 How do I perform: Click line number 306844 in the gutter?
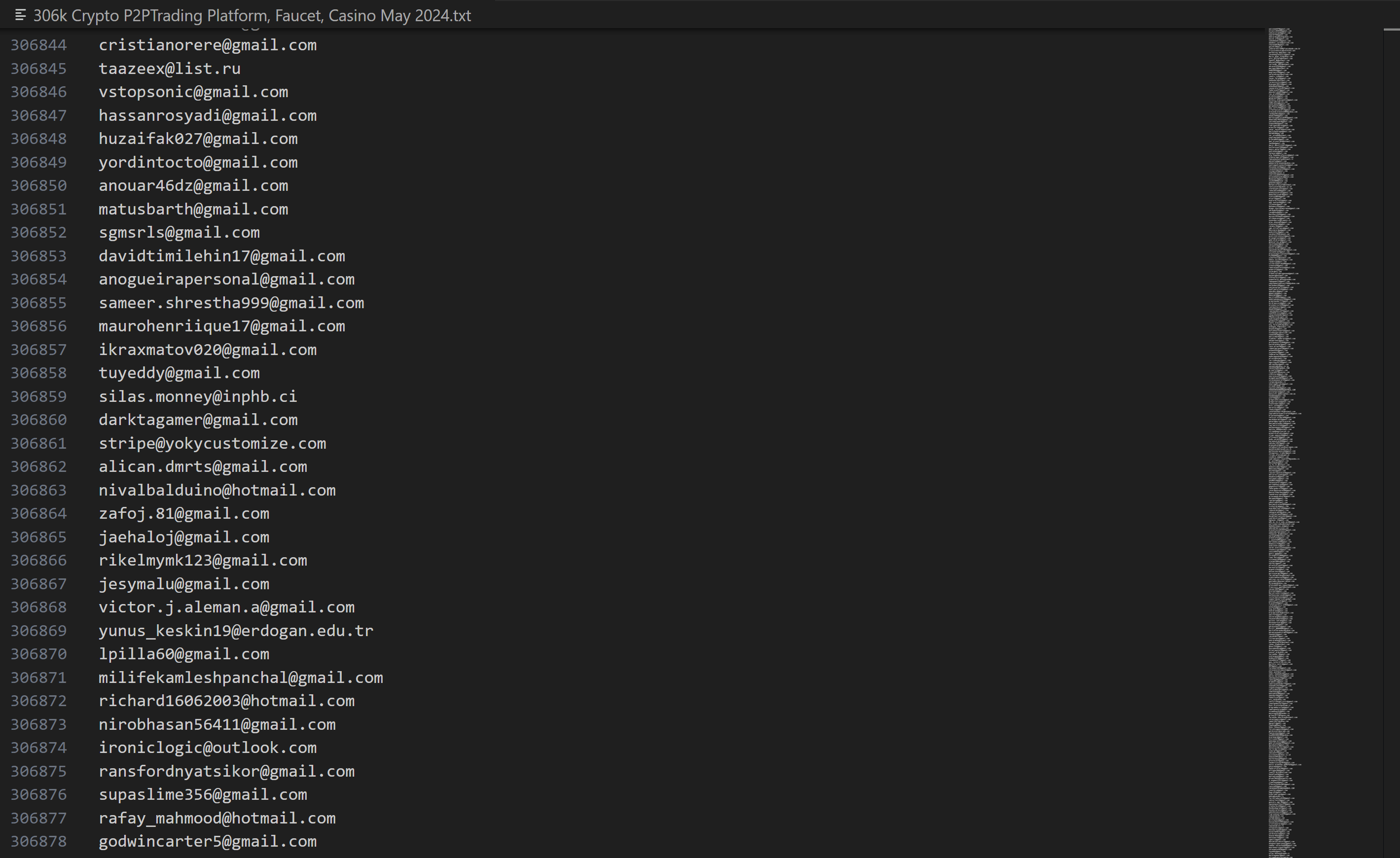point(38,45)
